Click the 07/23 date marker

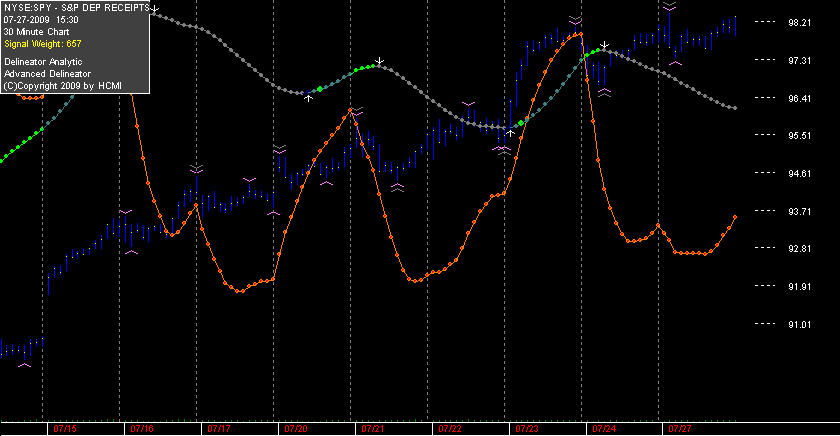coord(527,429)
